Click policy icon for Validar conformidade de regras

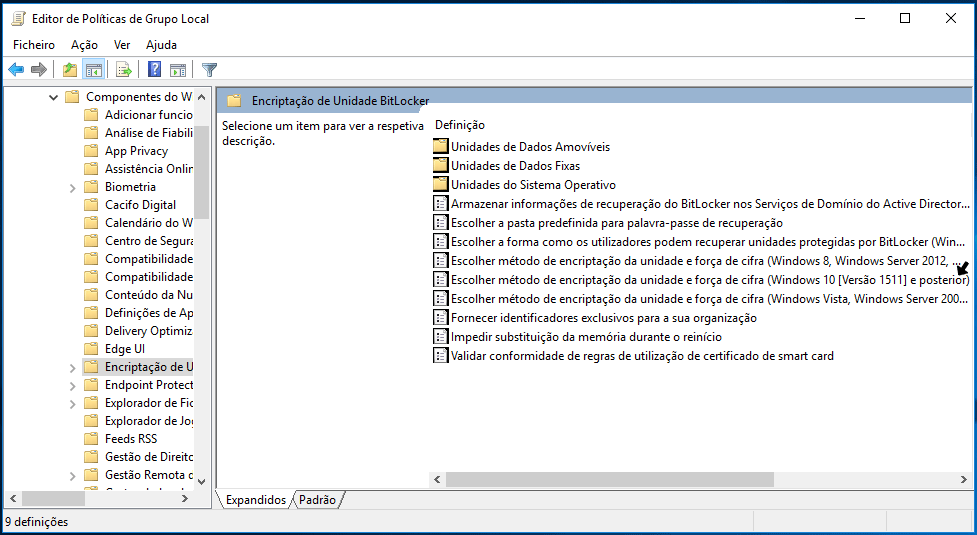click(x=441, y=356)
